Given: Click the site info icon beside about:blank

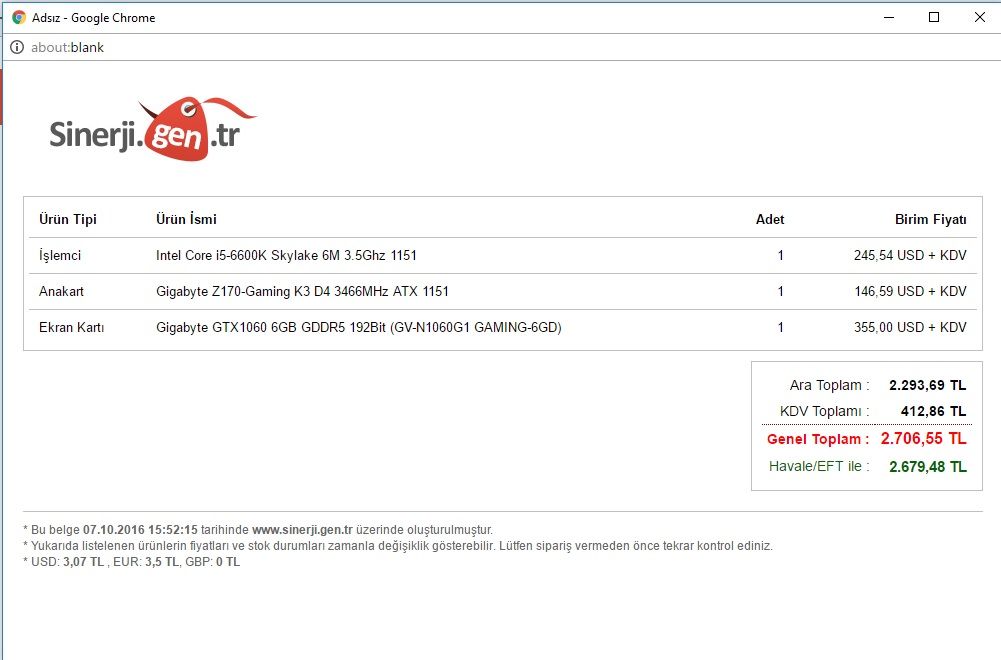Looking at the screenshot, I should [17, 47].
